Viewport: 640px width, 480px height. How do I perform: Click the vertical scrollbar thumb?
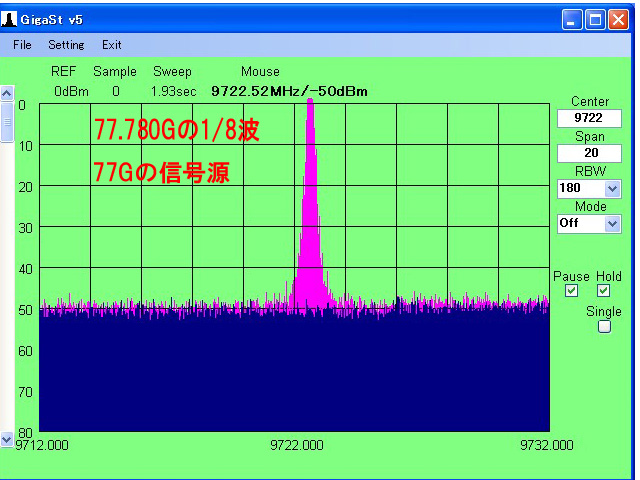coord(7,122)
